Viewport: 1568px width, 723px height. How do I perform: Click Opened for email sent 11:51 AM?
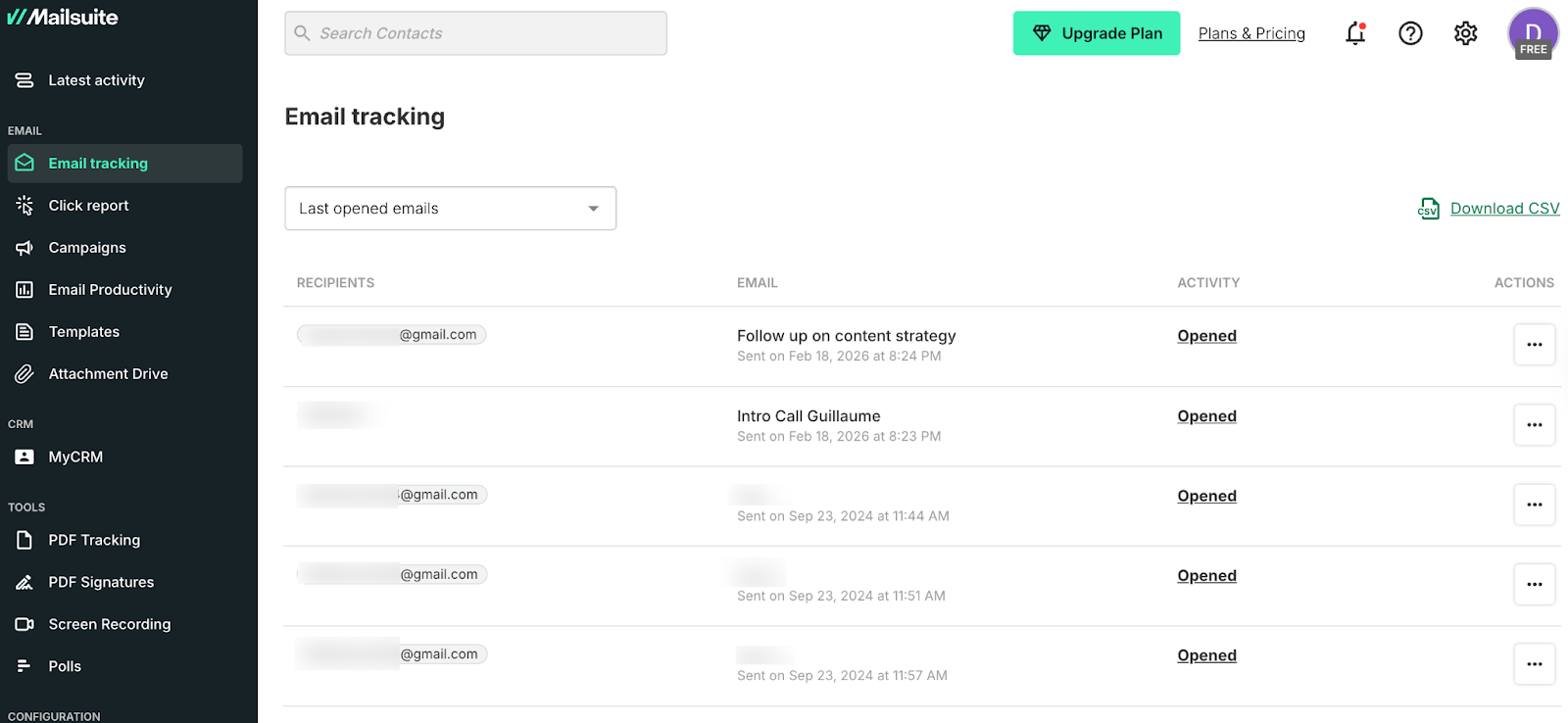click(1206, 576)
